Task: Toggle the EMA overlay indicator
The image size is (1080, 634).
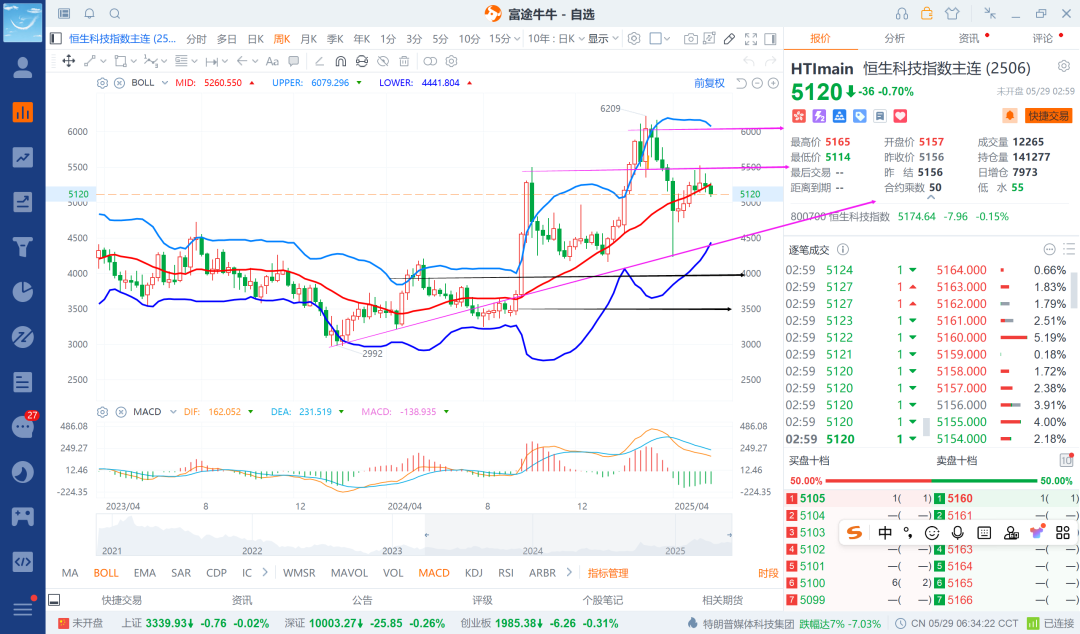Action: 145,573
